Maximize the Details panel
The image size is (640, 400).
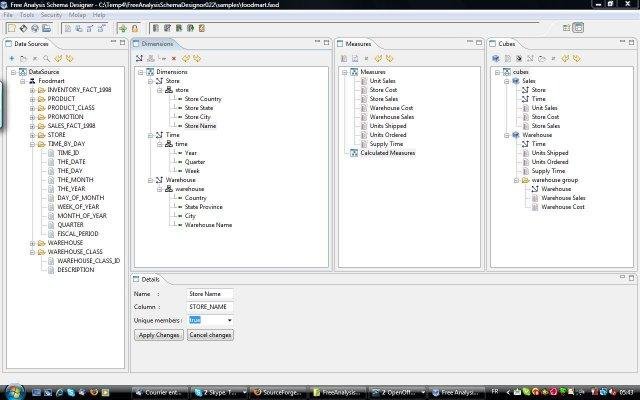pos(631,278)
